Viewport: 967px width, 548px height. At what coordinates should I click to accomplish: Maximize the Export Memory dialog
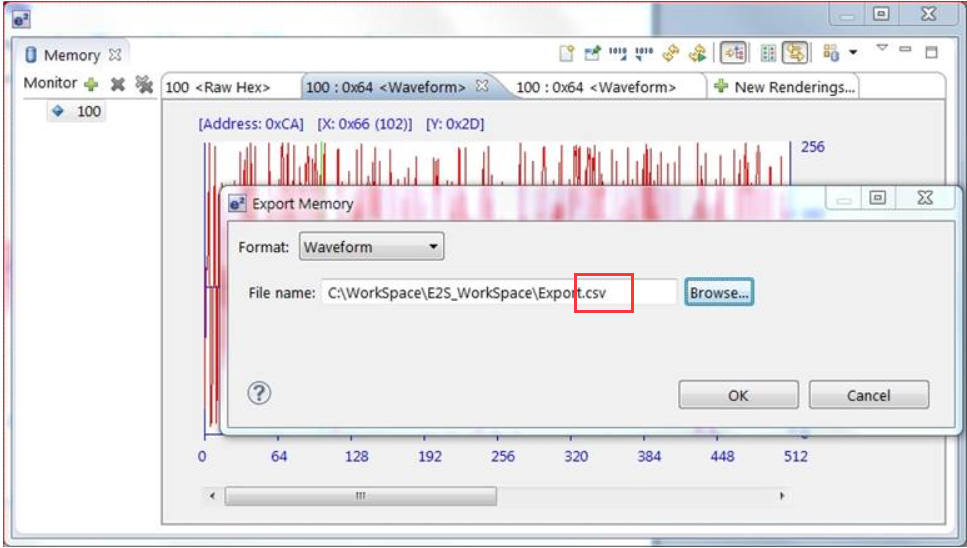tap(877, 197)
